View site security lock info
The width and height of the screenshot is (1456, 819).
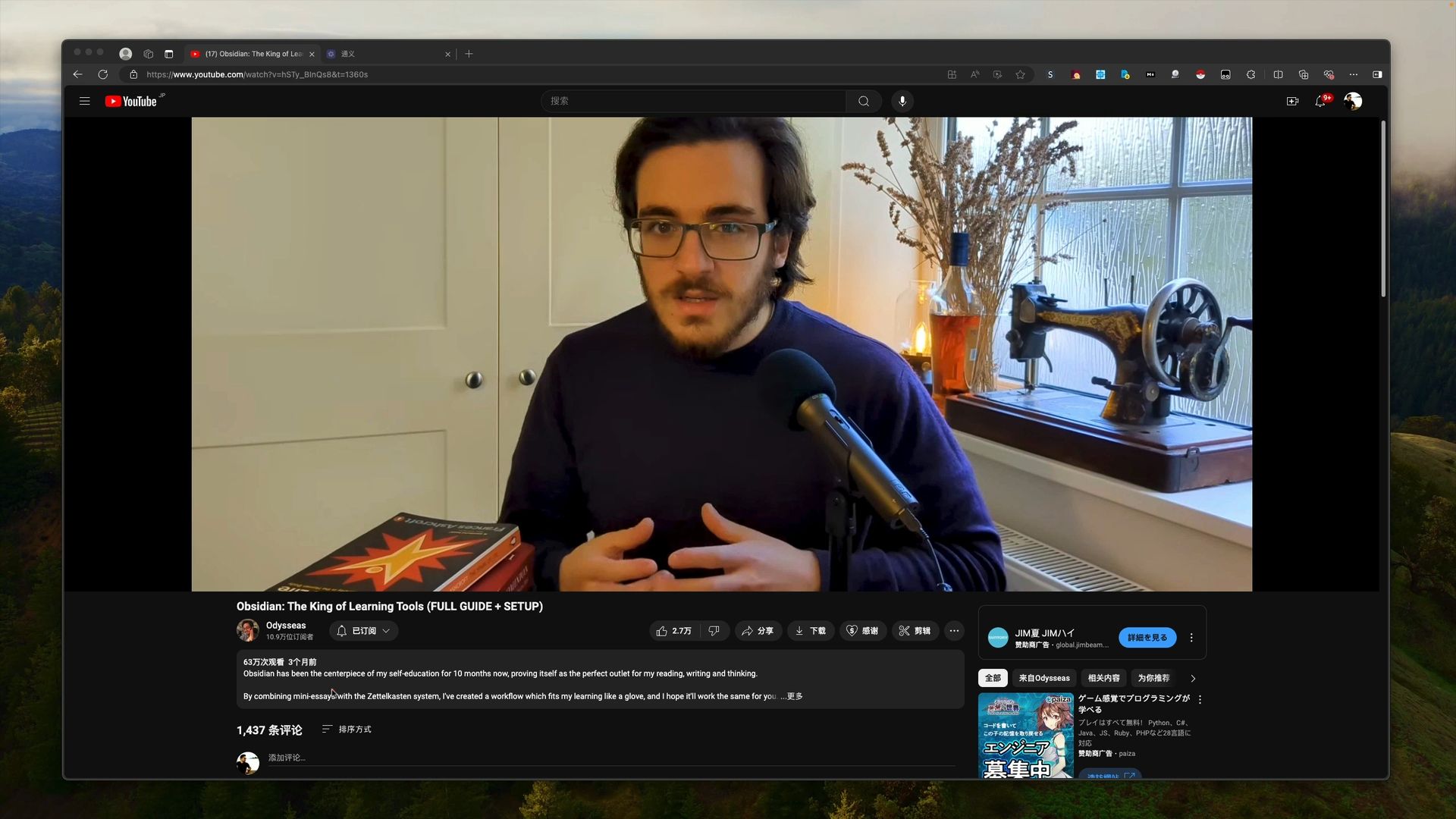pos(133,74)
